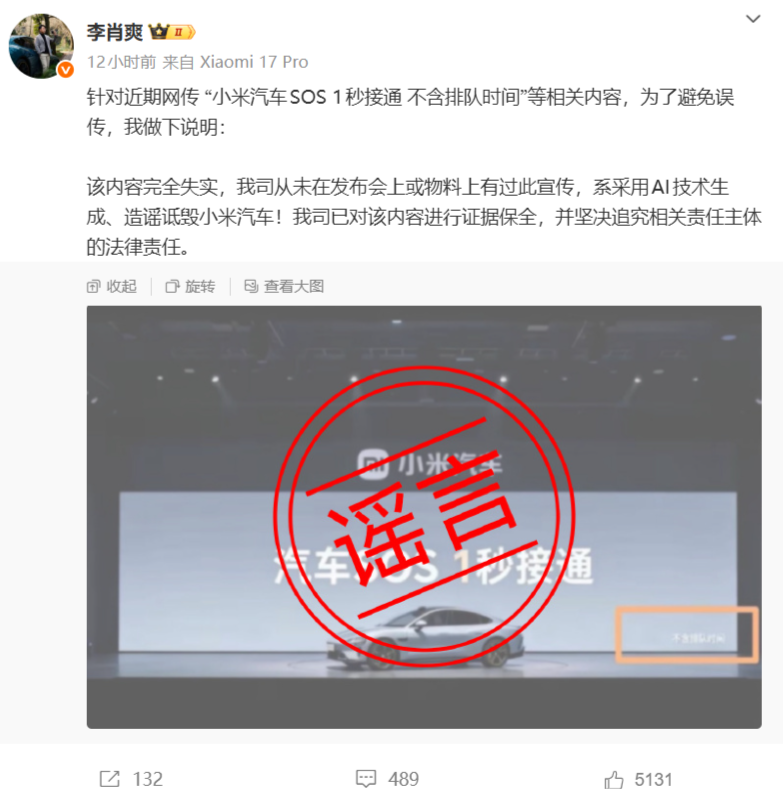Collapse image via 收起 label
This screenshot has height=798, width=783.
122,287
